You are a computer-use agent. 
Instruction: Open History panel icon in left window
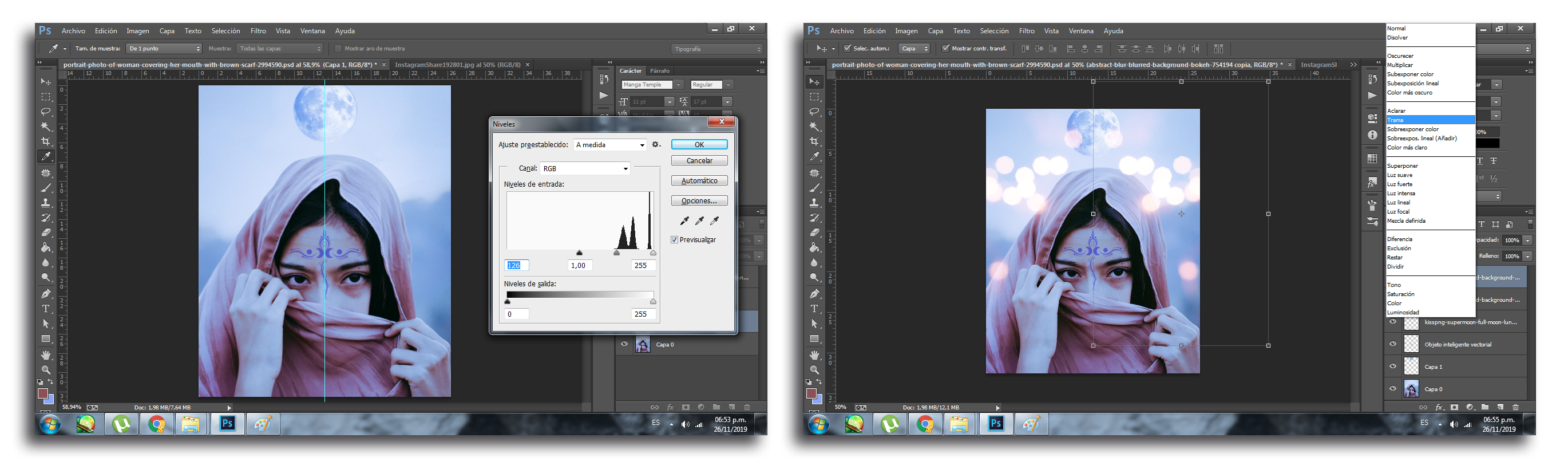pos(604,79)
